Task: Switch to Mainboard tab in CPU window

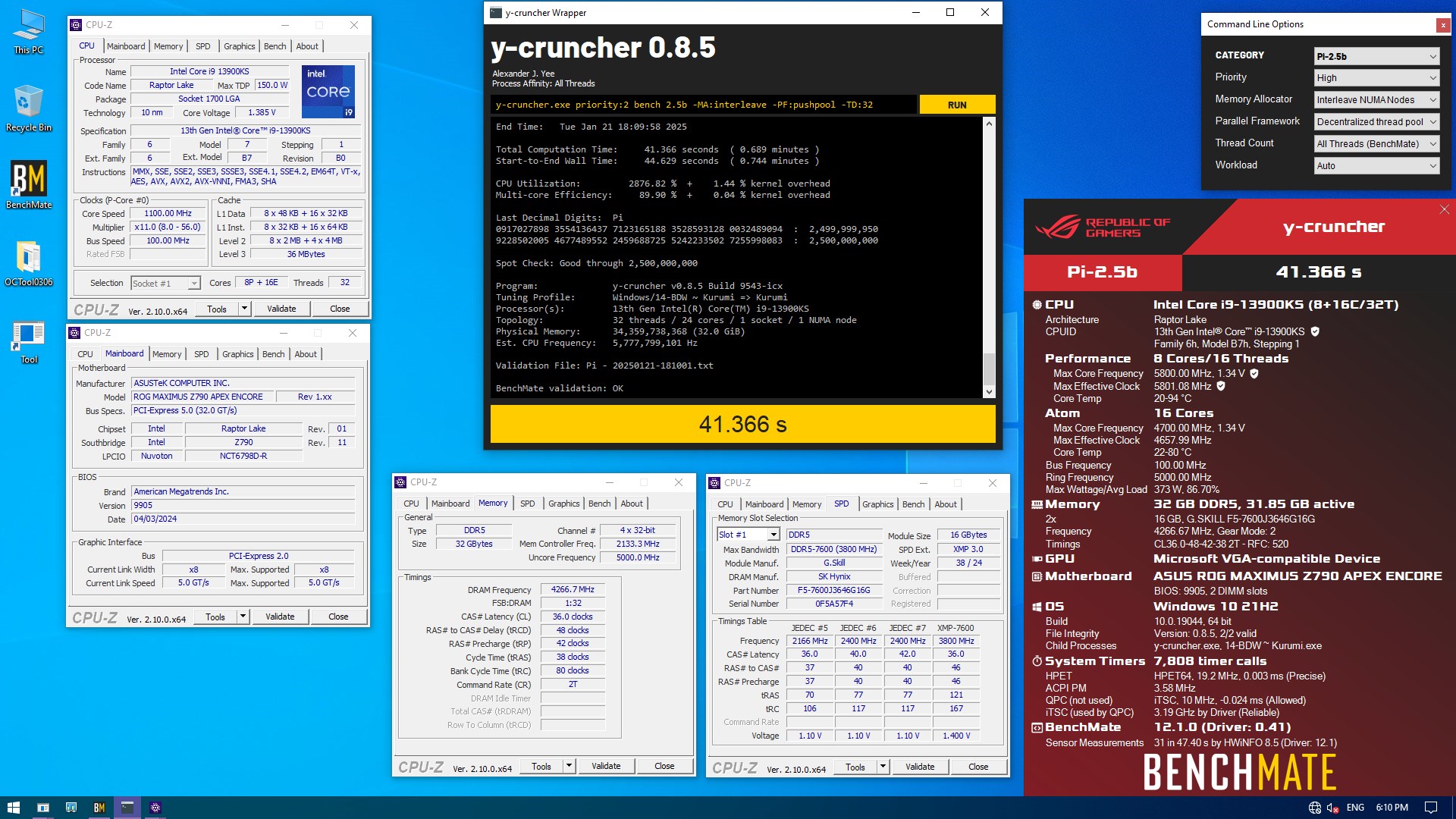Action: pyautogui.click(x=126, y=46)
